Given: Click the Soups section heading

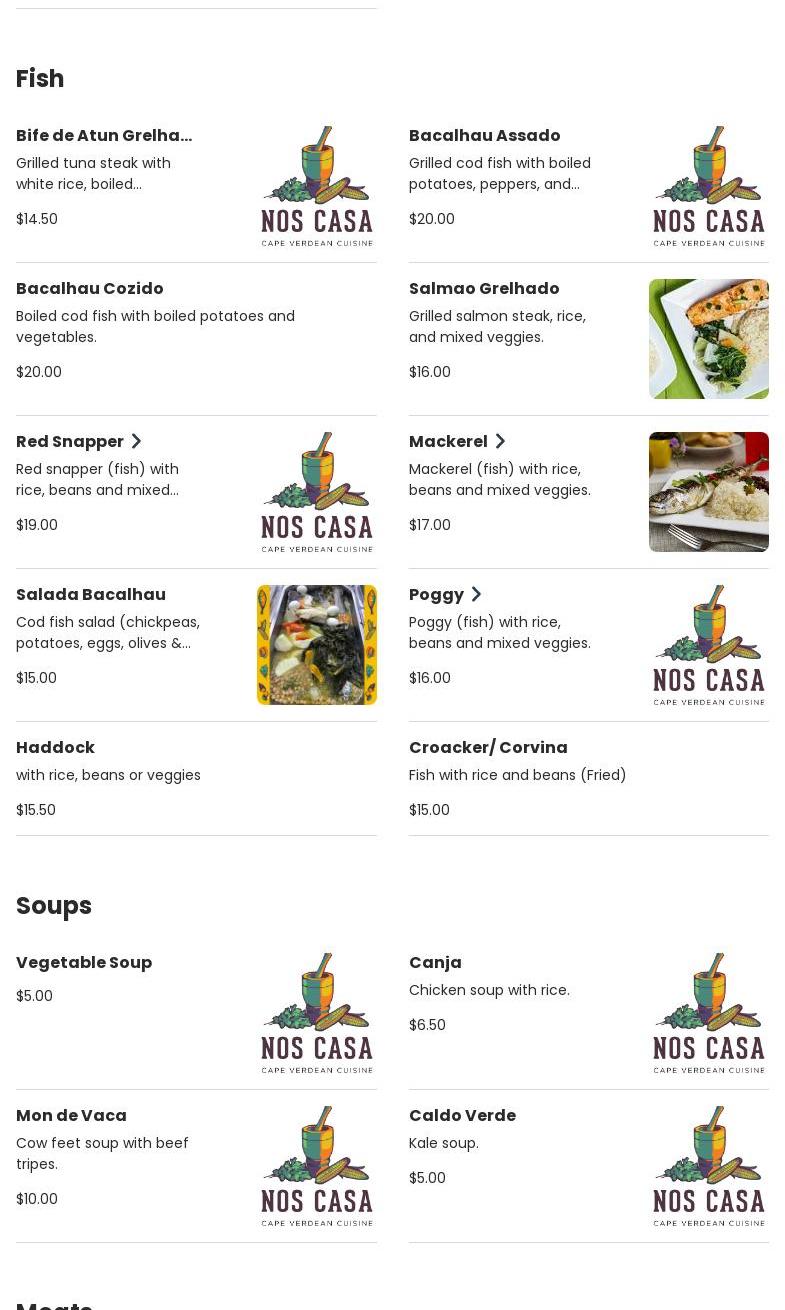Looking at the screenshot, I should point(54,905).
